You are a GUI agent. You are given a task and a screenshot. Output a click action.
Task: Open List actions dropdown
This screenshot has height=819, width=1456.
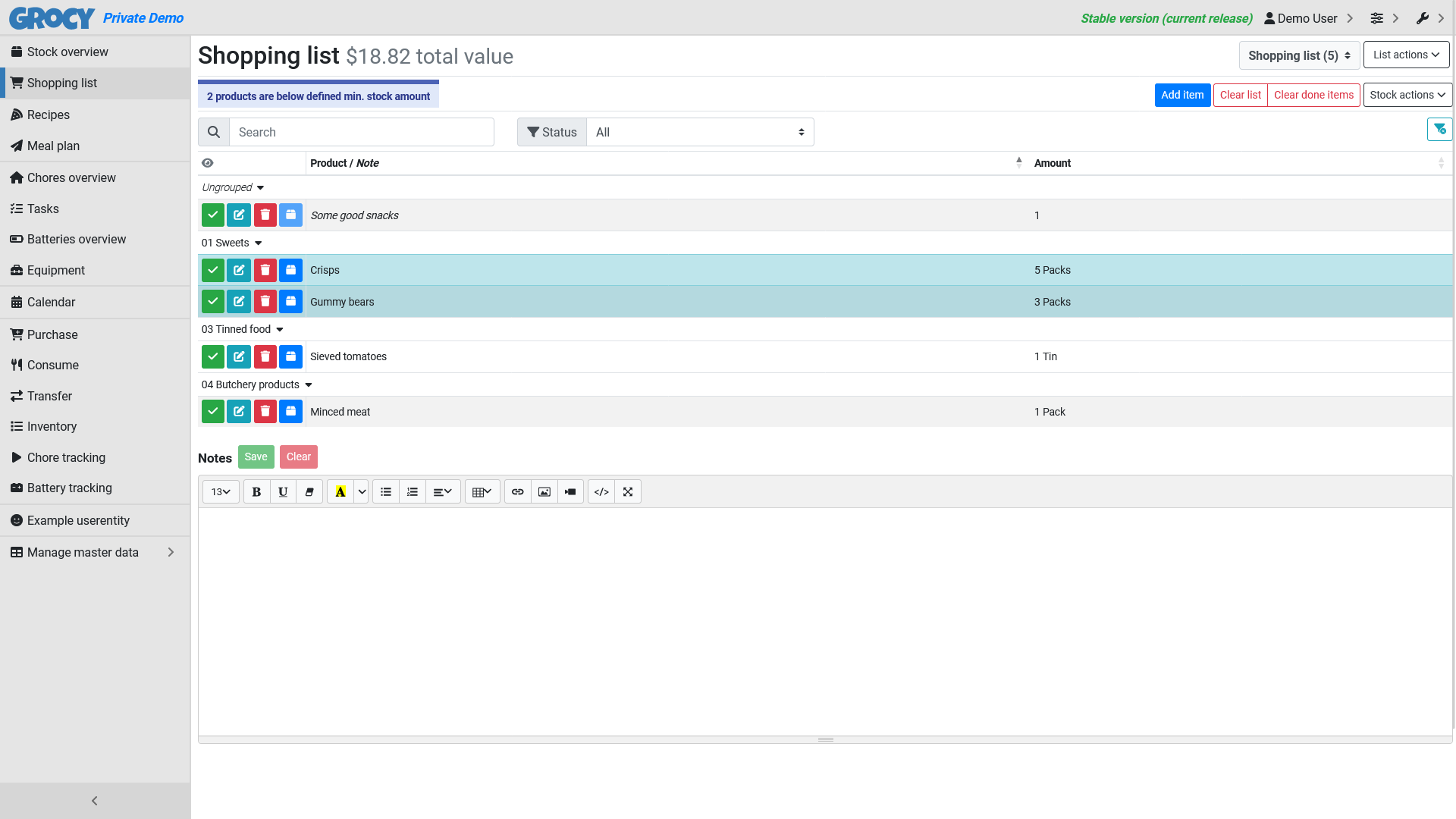pos(1406,55)
